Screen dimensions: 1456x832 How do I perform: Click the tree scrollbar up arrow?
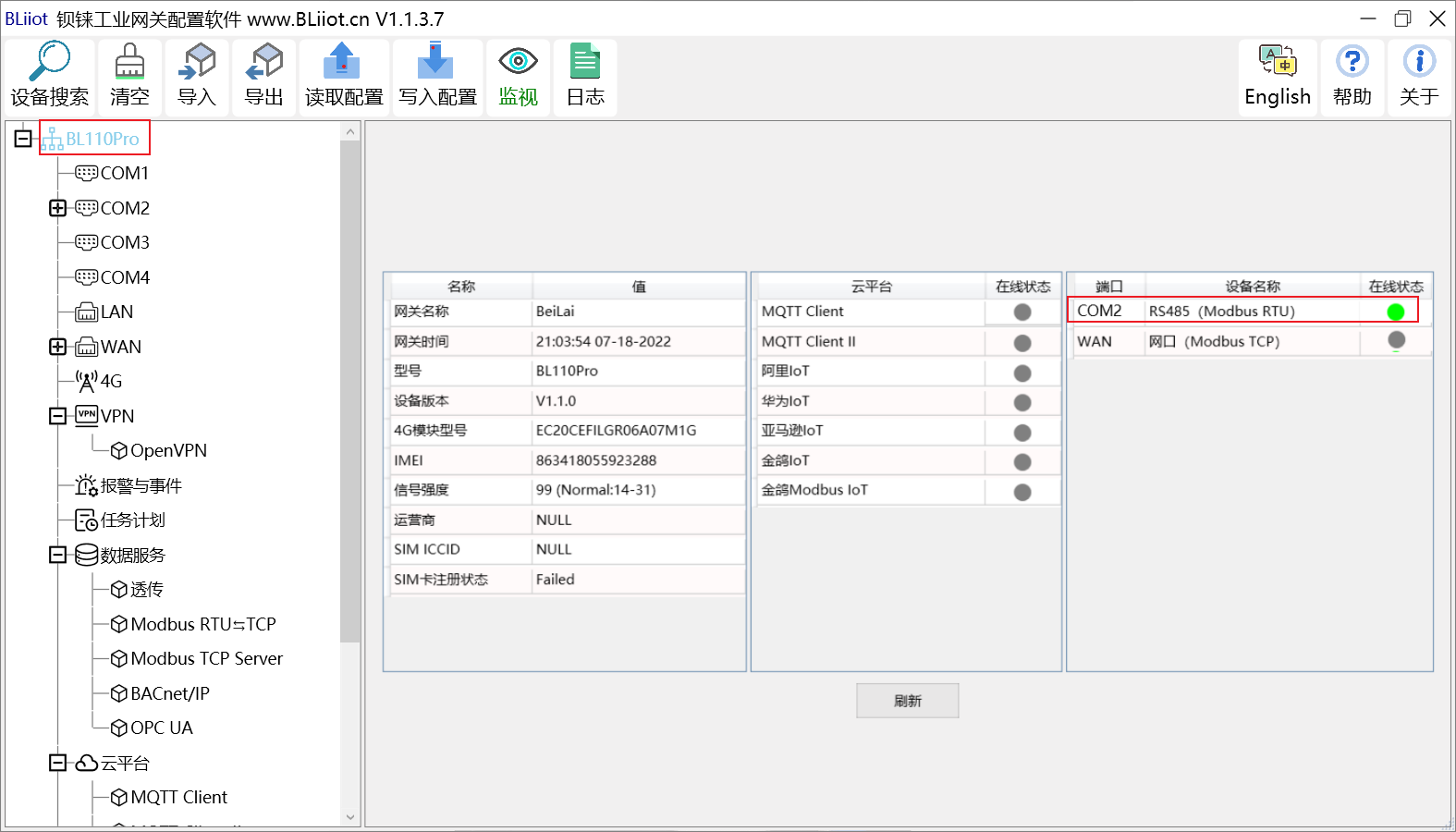349,132
